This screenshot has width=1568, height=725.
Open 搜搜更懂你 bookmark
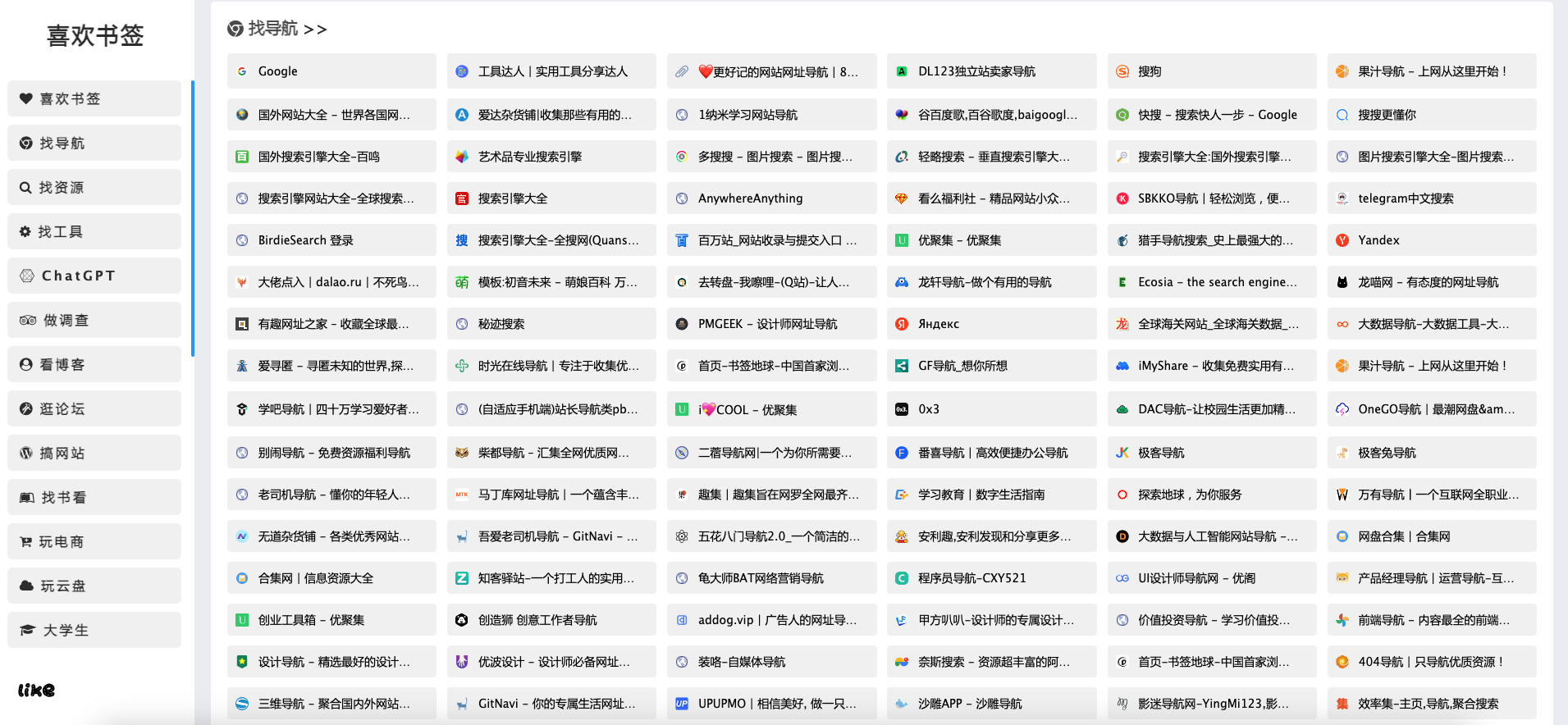click(x=1432, y=115)
